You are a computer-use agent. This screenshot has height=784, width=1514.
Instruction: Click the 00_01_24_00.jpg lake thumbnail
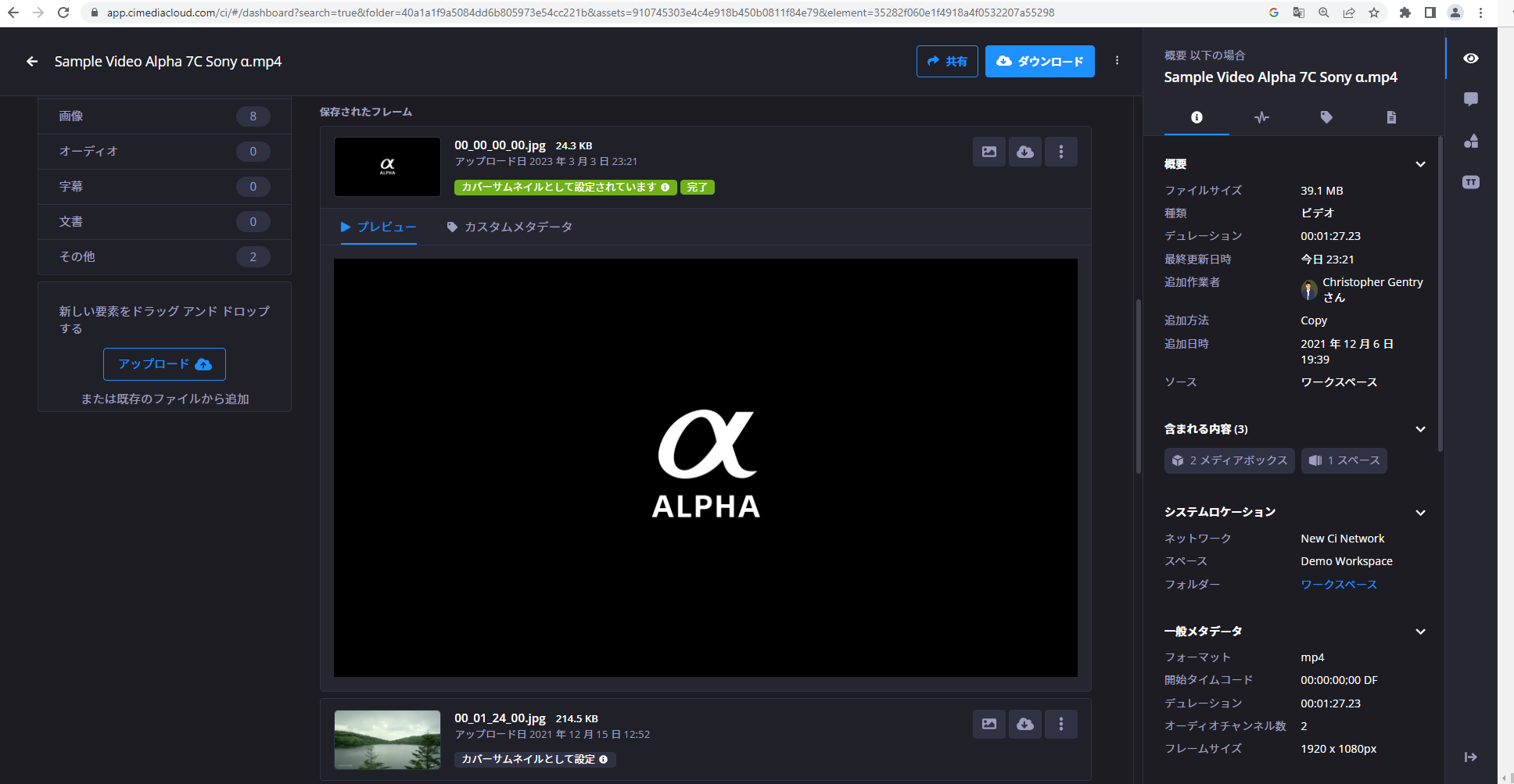tap(387, 739)
